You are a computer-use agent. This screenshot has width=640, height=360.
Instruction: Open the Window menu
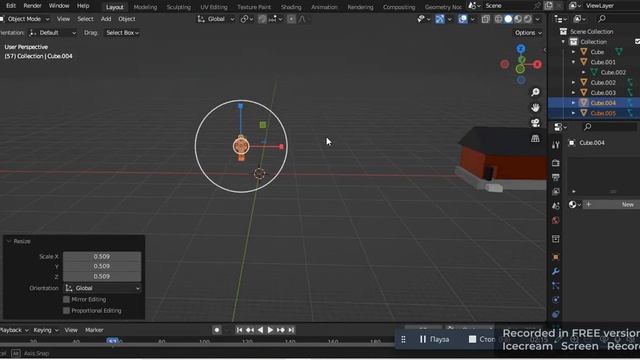click(59, 6)
